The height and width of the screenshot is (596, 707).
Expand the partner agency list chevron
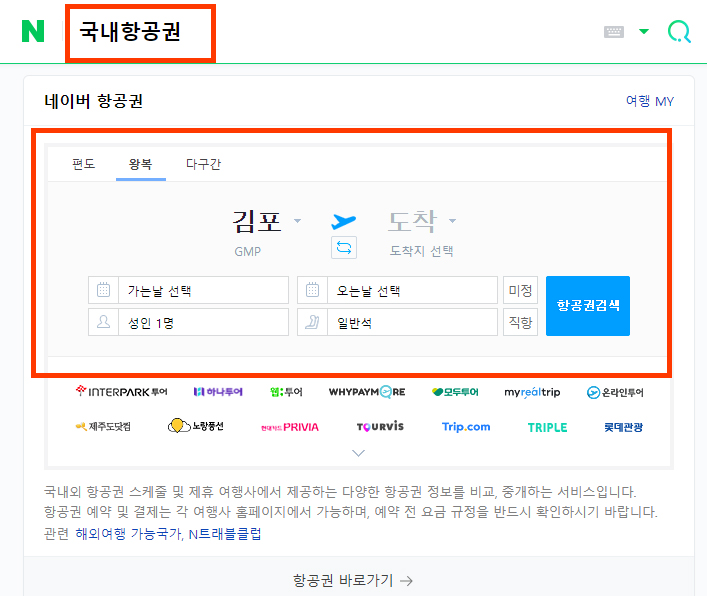click(358, 453)
